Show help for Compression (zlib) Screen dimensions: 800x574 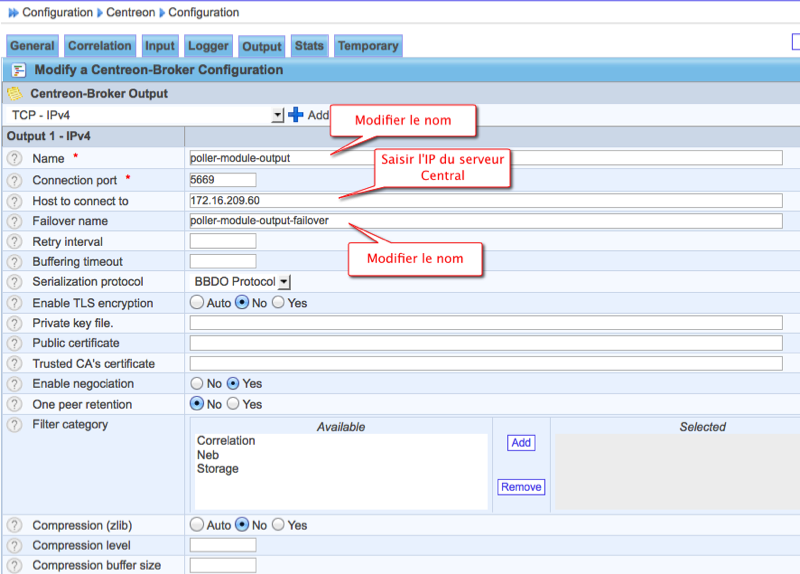(15, 525)
